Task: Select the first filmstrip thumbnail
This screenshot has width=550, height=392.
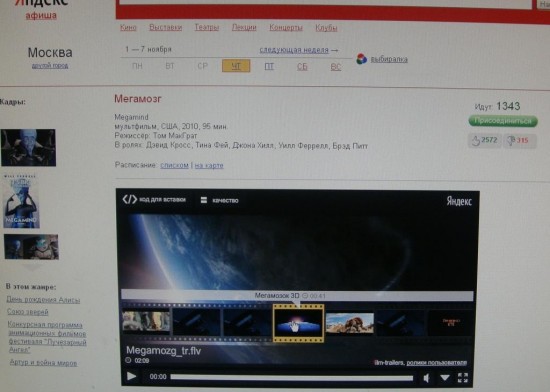Action: click(146, 321)
